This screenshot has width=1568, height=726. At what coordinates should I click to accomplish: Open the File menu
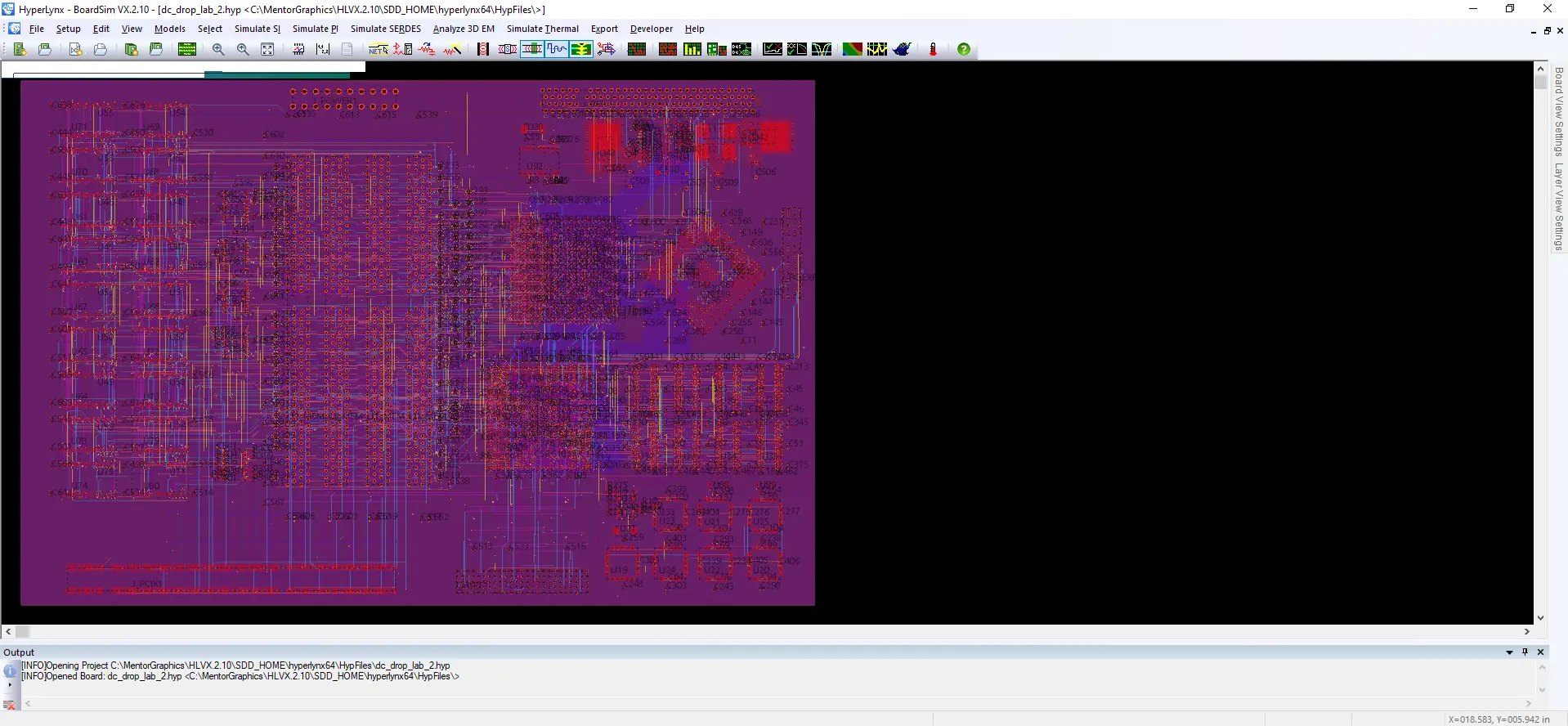pyautogui.click(x=37, y=29)
